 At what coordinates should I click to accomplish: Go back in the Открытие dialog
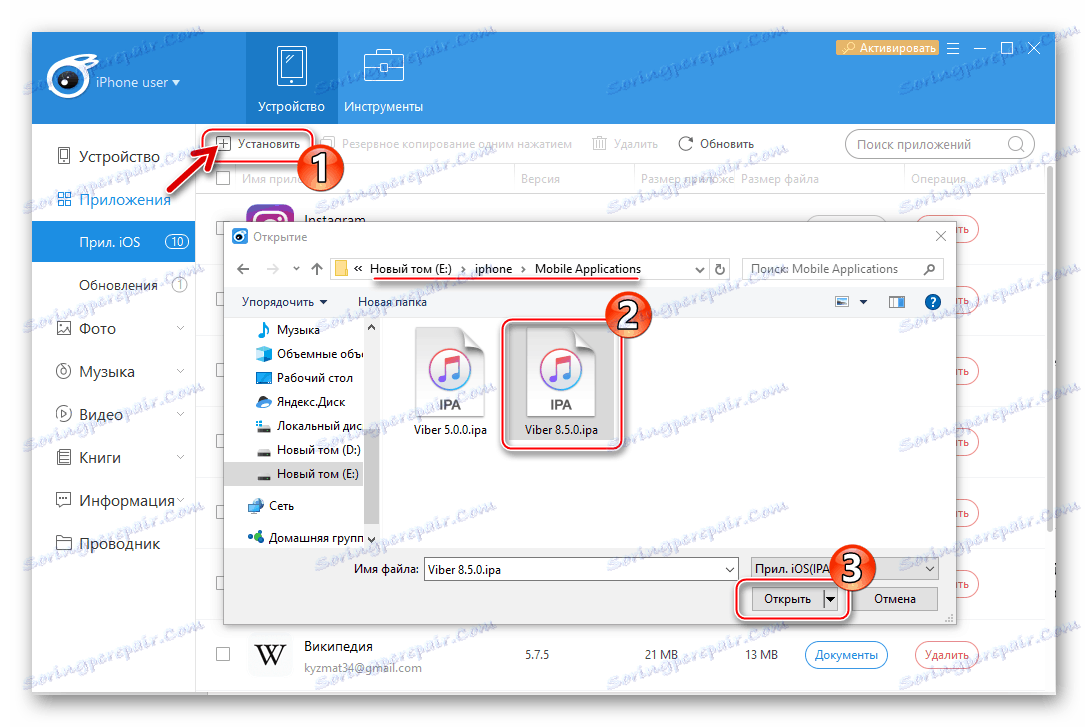tap(243, 269)
